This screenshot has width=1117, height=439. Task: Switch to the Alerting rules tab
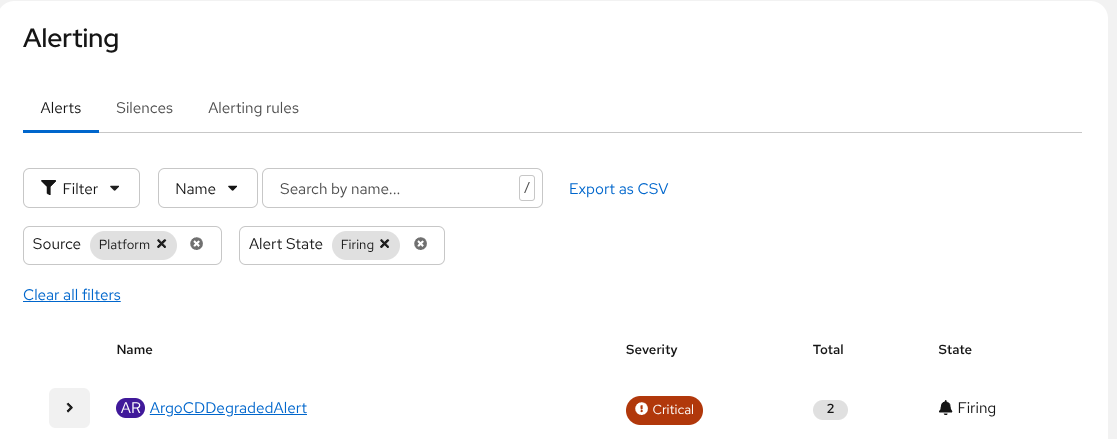click(x=253, y=108)
